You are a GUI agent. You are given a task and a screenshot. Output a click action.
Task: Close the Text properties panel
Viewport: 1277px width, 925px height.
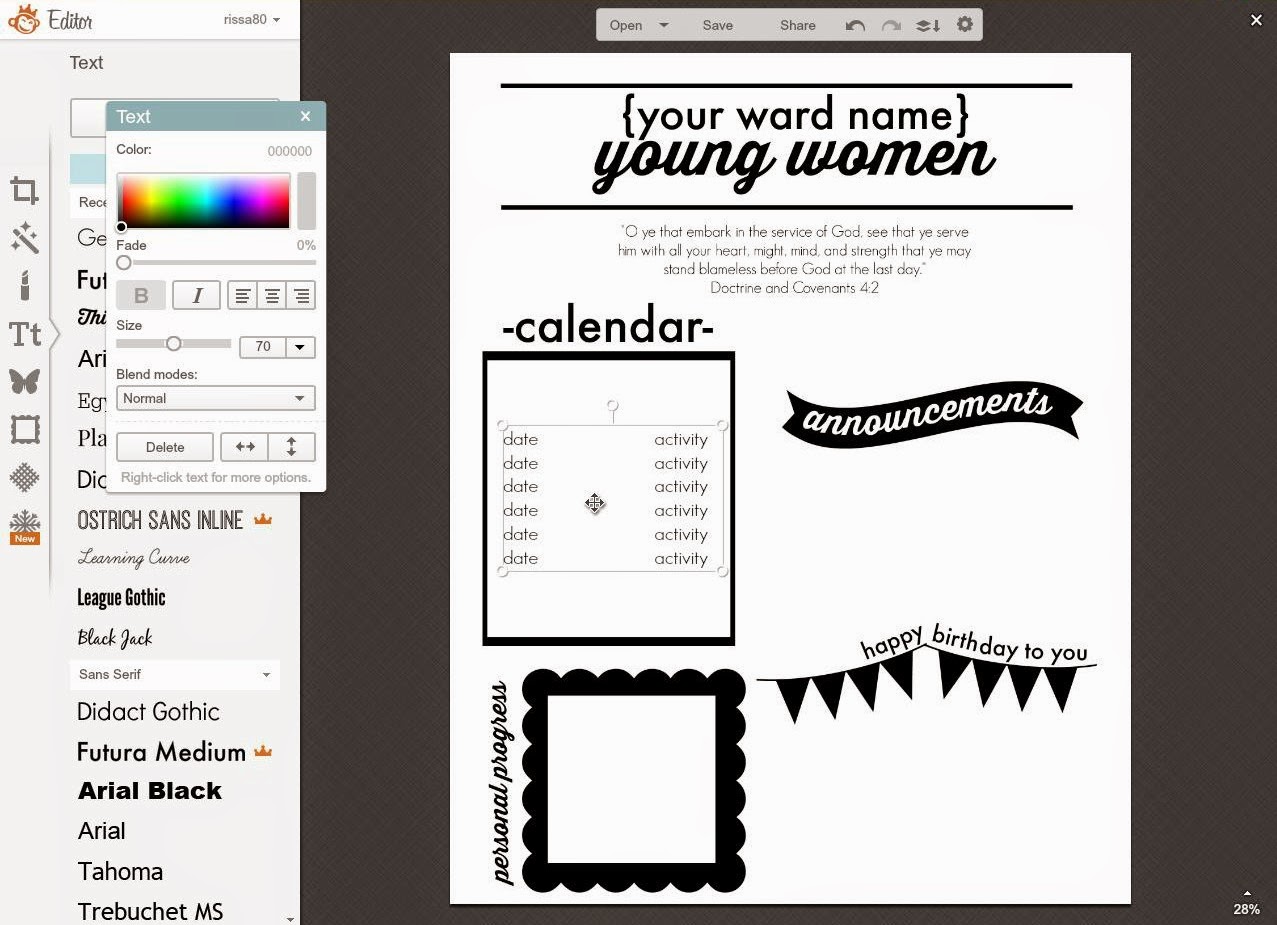[x=305, y=117]
